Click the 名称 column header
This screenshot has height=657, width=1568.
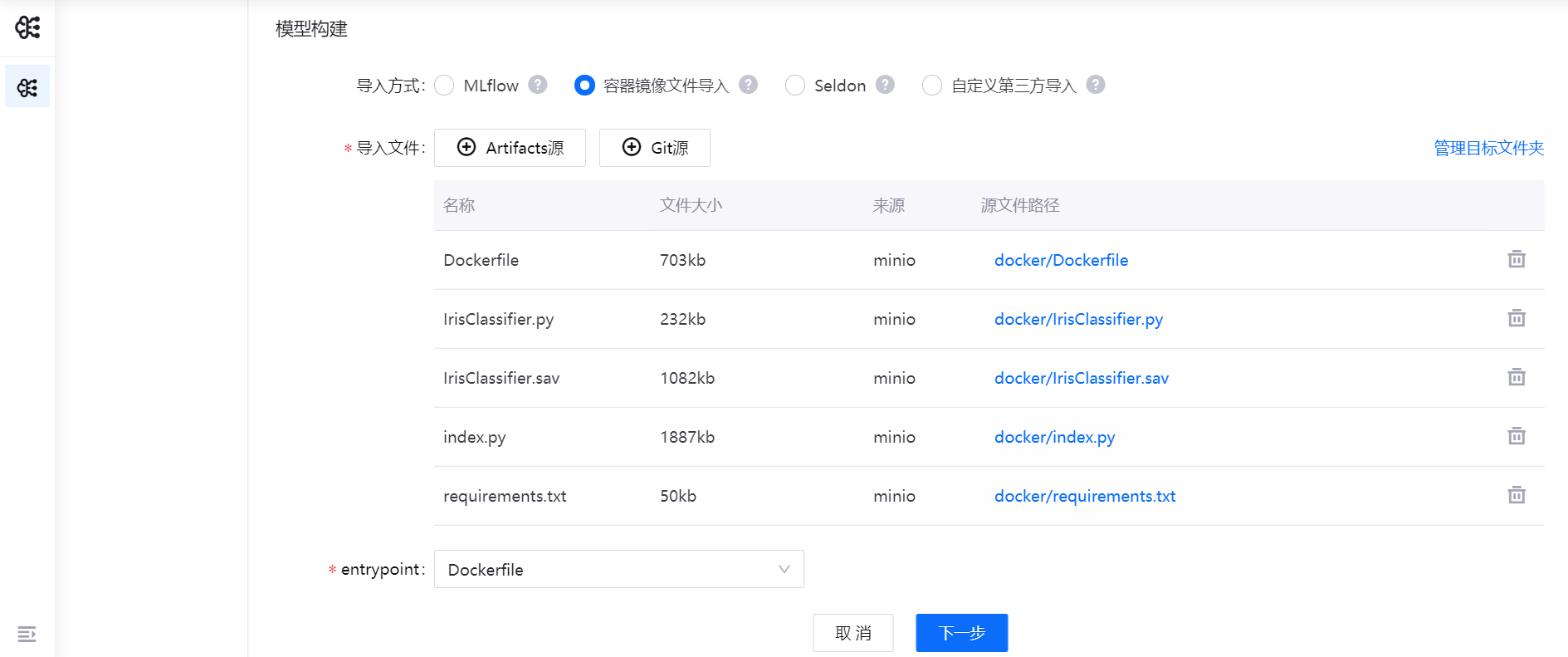tap(459, 205)
